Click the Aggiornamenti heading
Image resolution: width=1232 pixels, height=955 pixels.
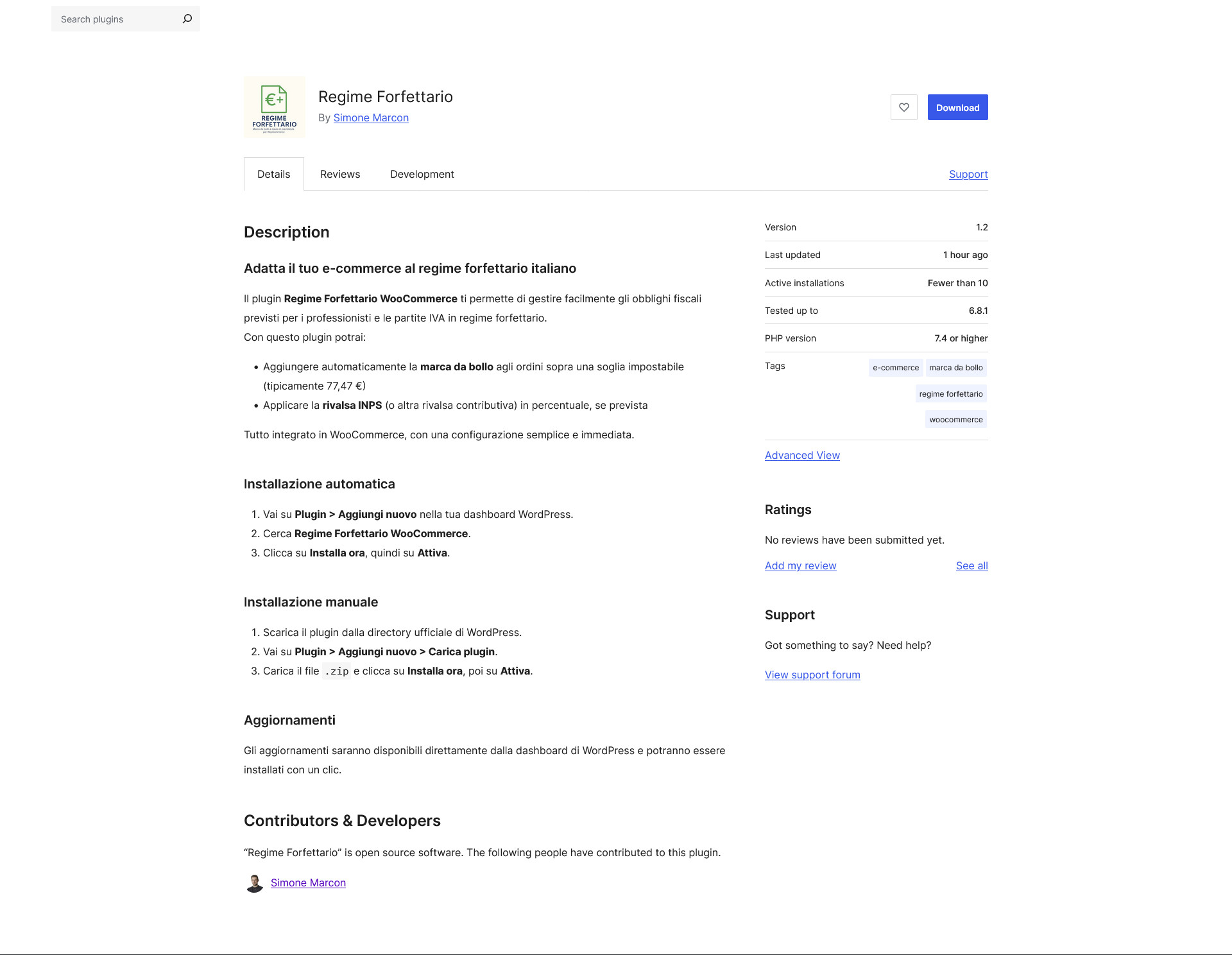click(289, 720)
